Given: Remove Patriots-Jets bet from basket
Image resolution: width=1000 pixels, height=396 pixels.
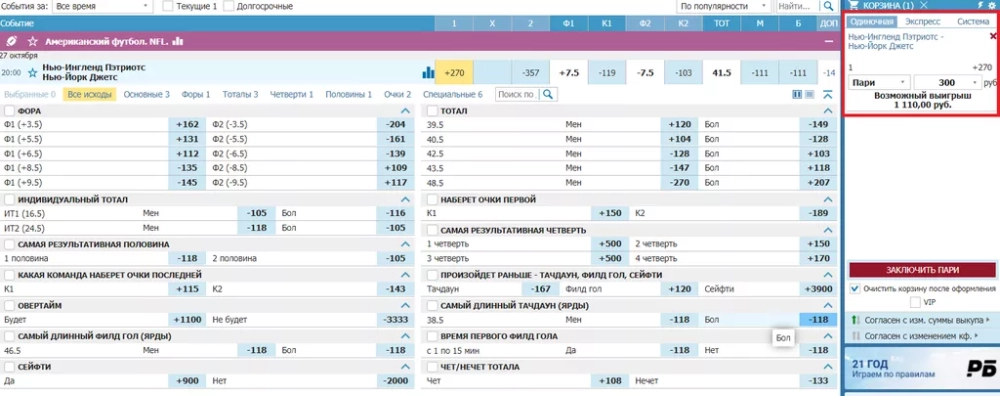Looking at the screenshot, I should (992, 36).
